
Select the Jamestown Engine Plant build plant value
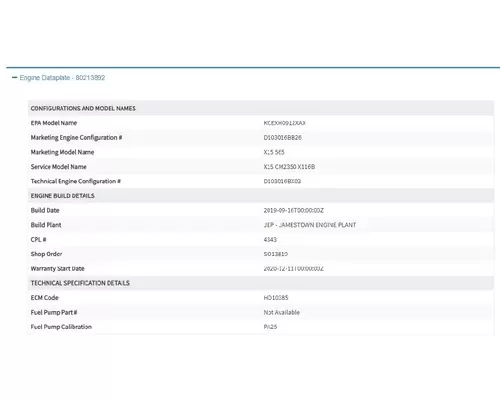[310, 225]
